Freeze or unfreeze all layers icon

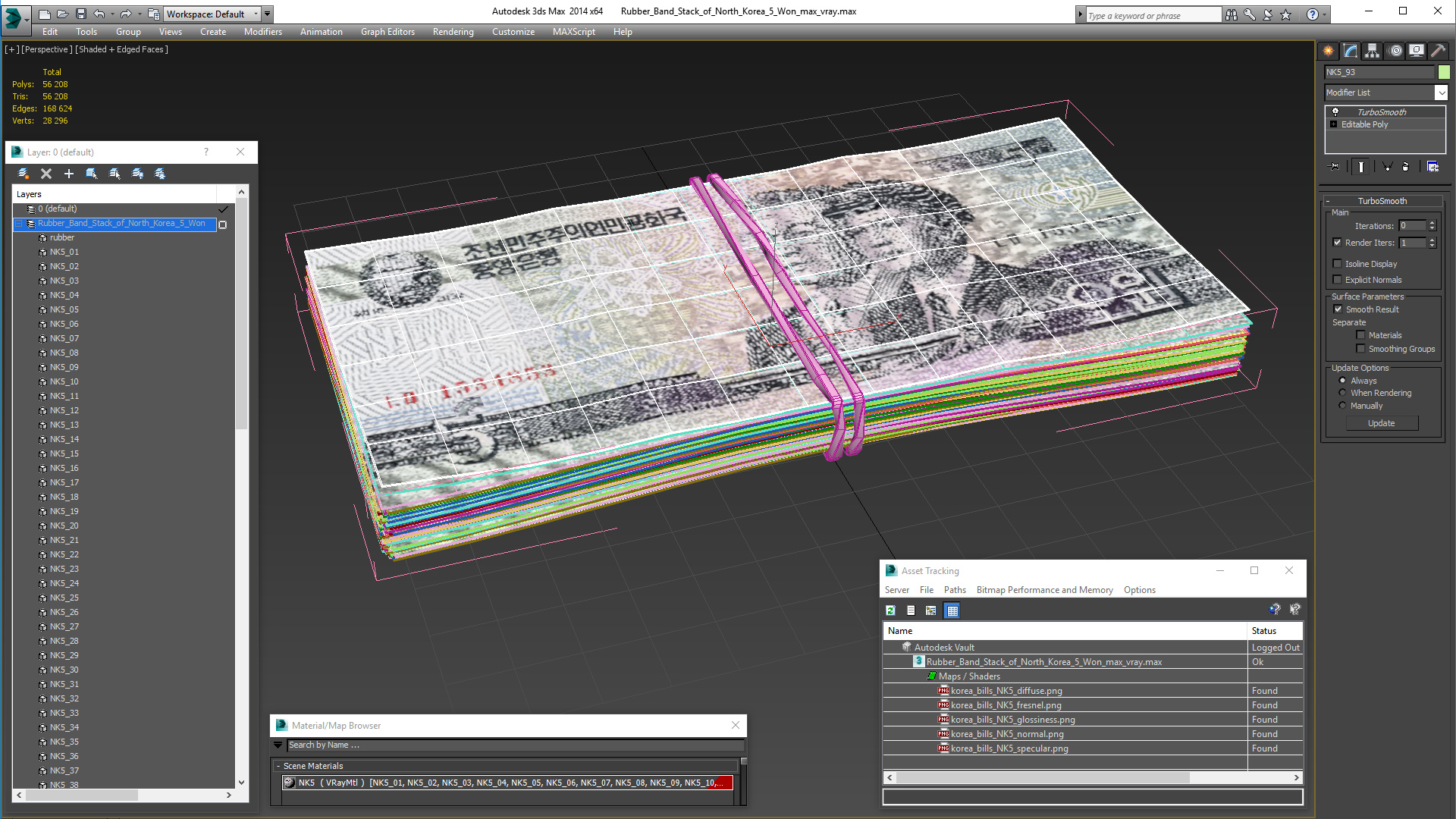coord(160,174)
